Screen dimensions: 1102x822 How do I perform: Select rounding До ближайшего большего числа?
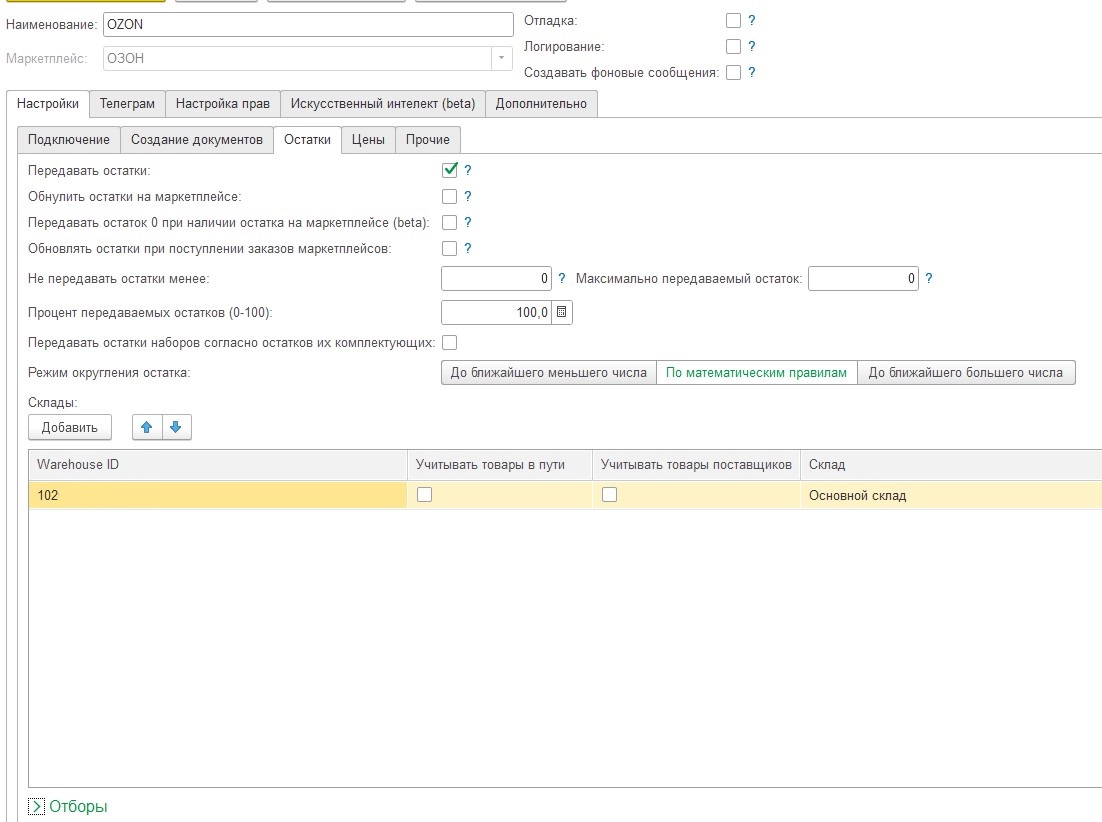(966, 372)
